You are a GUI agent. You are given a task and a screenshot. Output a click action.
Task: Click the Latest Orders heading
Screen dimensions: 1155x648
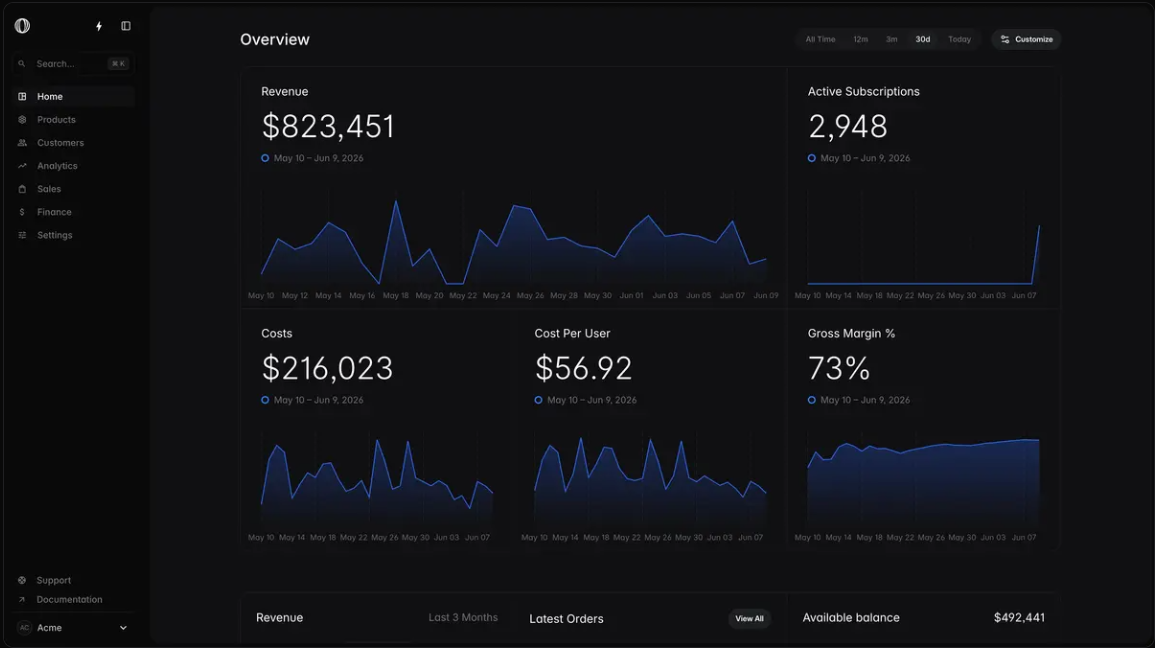pyautogui.click(x=566, y=619)
